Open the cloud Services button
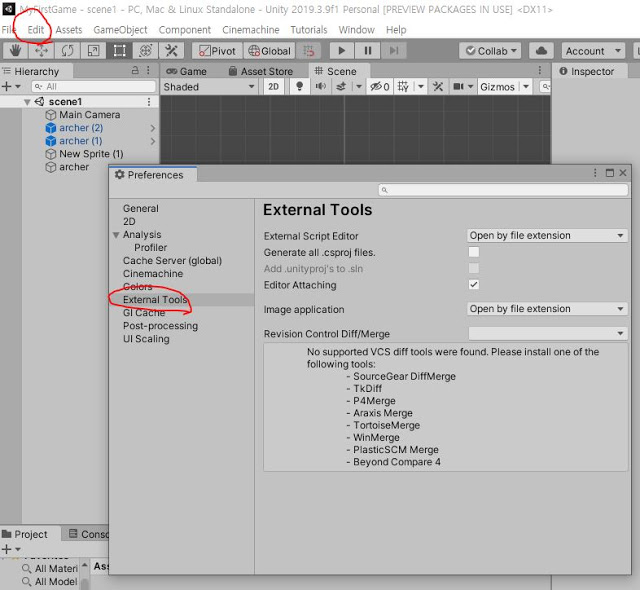The height and width of the screenshot is (590, 640). coord(541,51)
